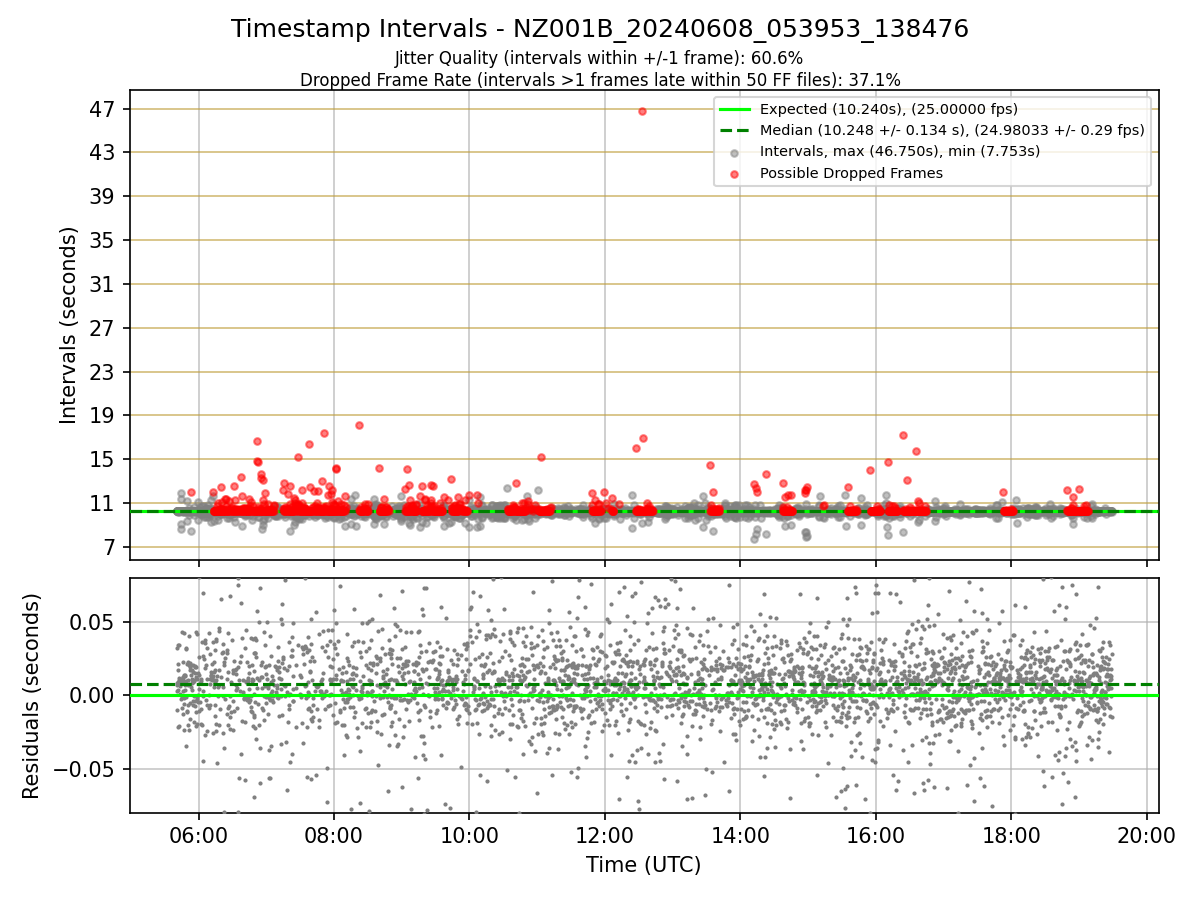This screenshot has height=900, width=1200.
Task: Click the 'Median (10.248 +/- 0.134 s)' legend entry
Action: tap(952, 130)
